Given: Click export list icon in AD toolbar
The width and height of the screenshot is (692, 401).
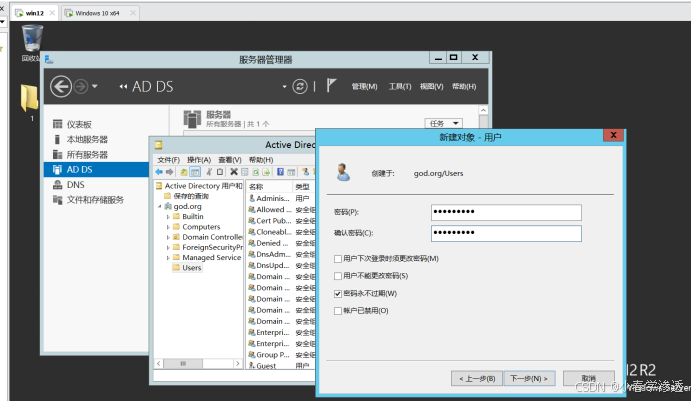Looking at the screenshot, I should [x=266, y=172].
